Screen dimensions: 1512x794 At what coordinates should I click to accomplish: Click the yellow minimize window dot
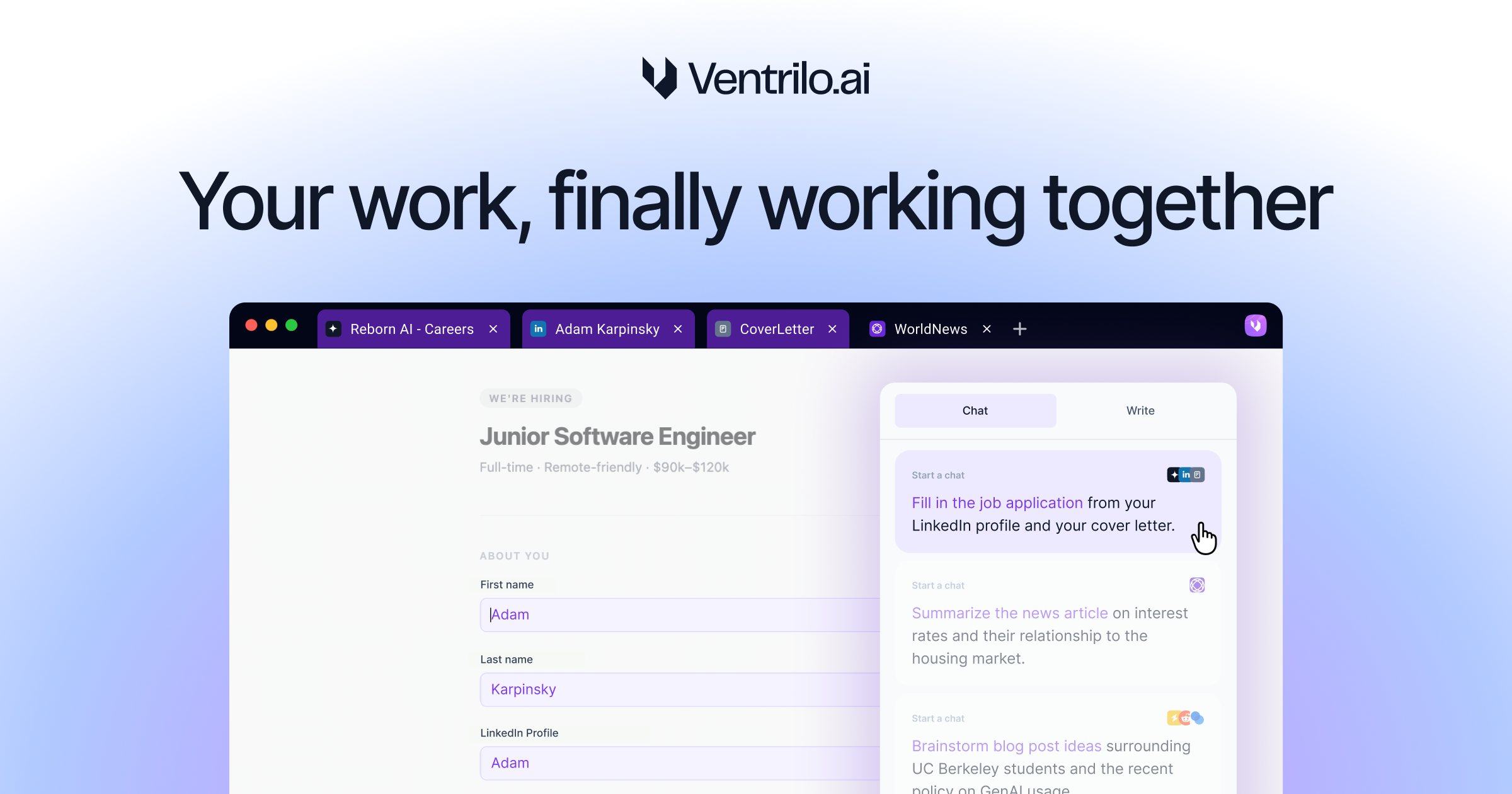(272, 325)
